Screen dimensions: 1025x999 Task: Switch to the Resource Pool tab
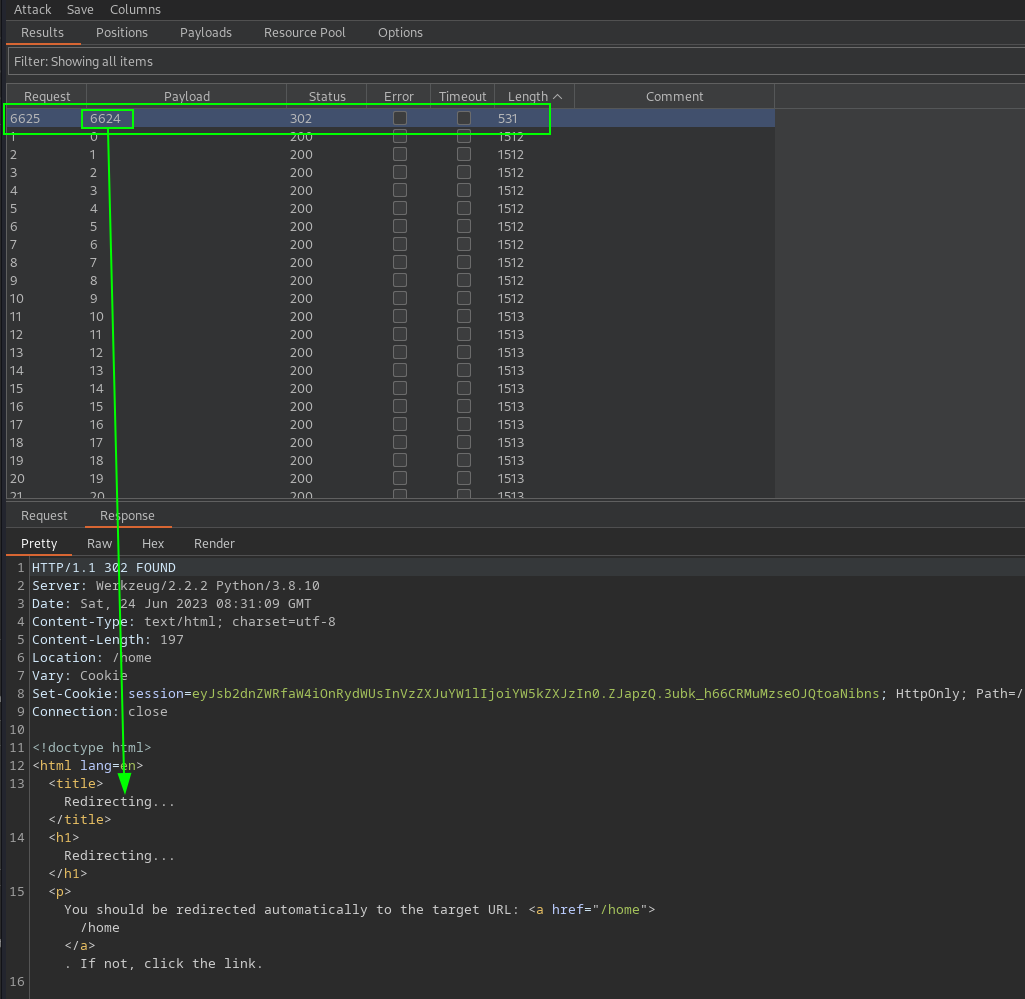click(305, 33)
